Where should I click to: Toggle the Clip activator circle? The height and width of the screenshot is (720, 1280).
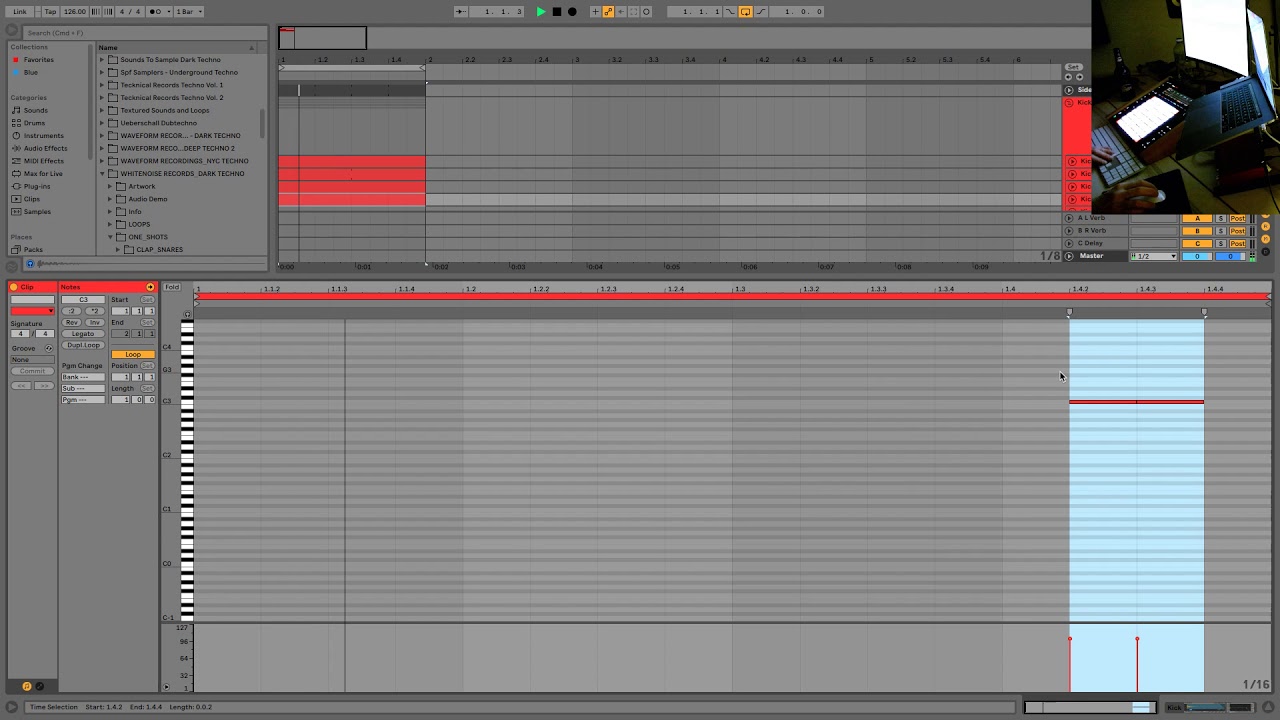(14, 288)
